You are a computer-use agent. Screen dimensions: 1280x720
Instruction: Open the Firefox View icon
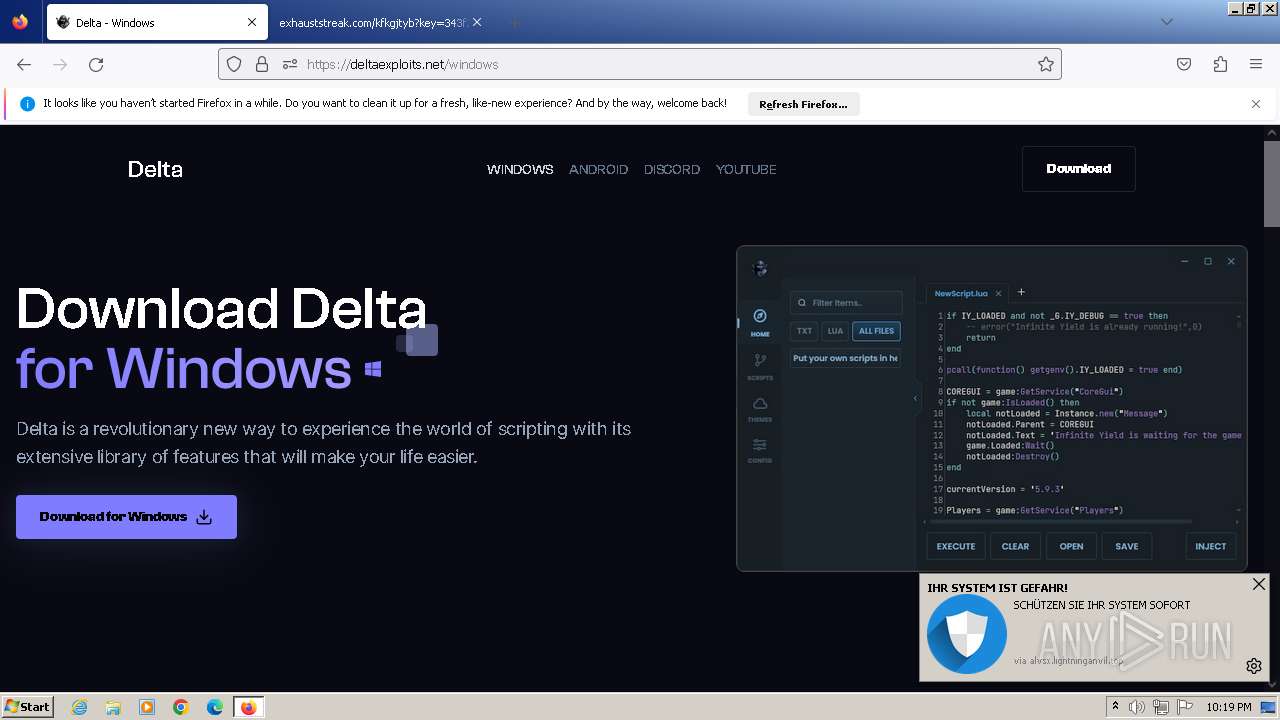pos(20,22)
